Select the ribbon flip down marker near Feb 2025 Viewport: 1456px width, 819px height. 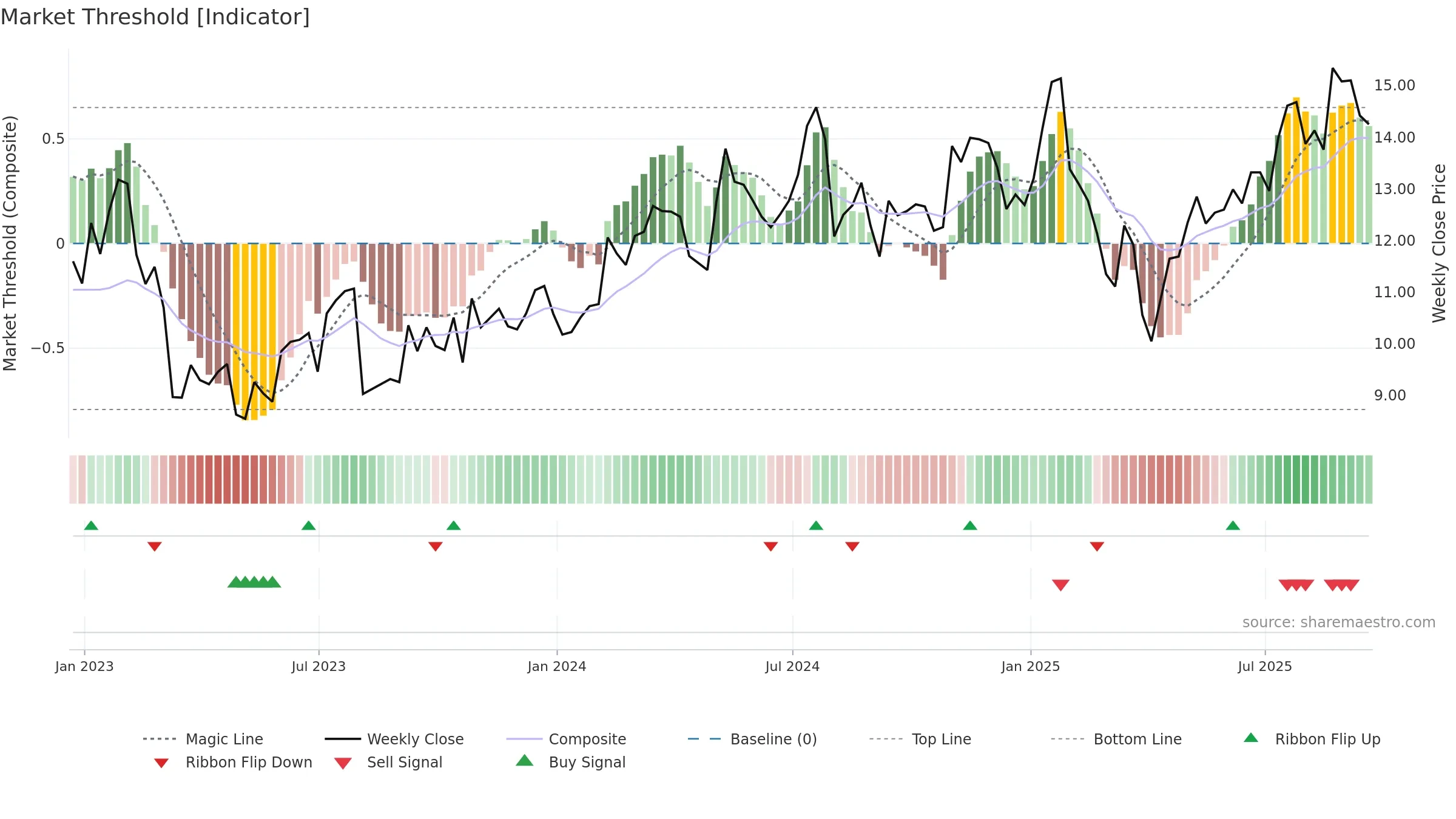[x=1097, y=546]
